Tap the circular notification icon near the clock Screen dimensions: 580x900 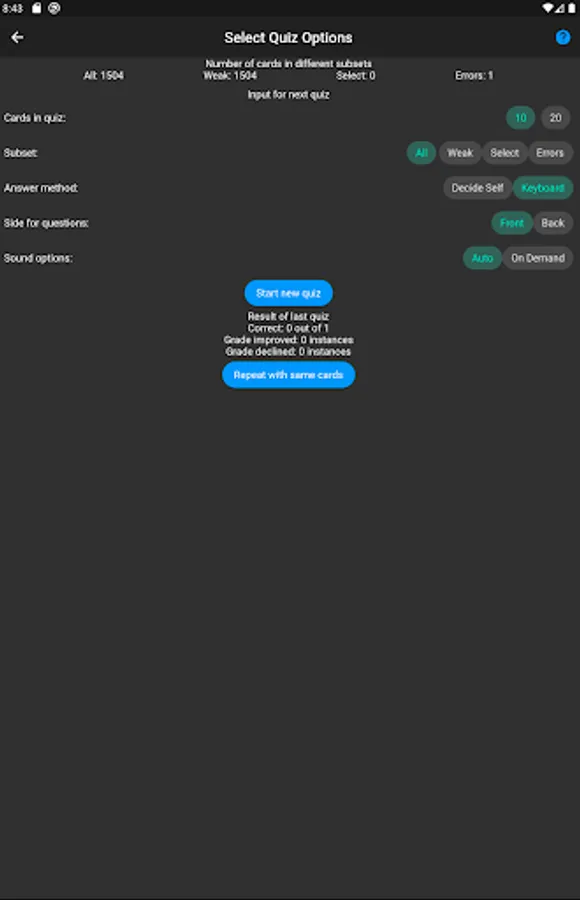coord(54,8)
